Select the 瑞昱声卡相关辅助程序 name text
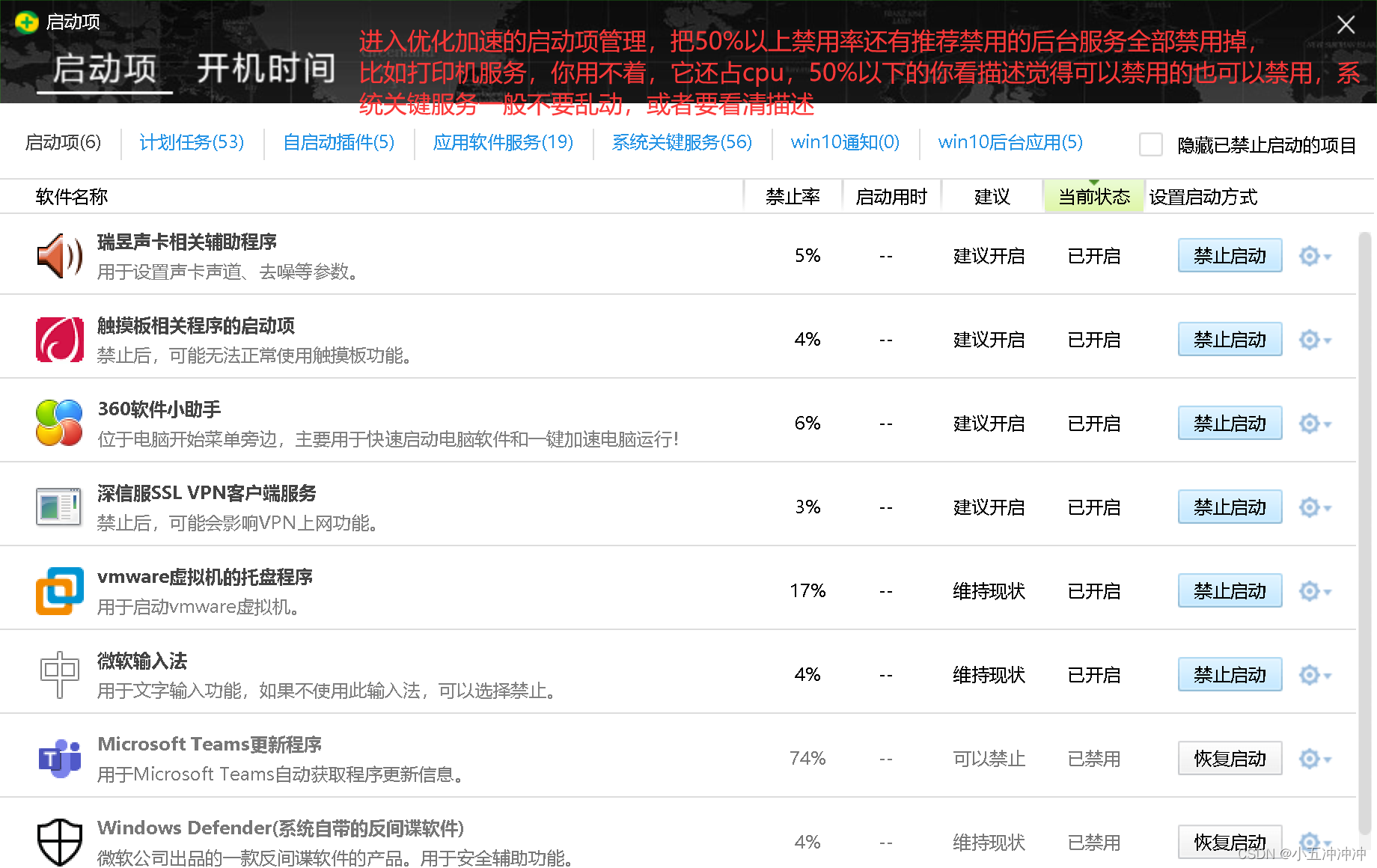The image size is (1377, 868). point(187,242)
